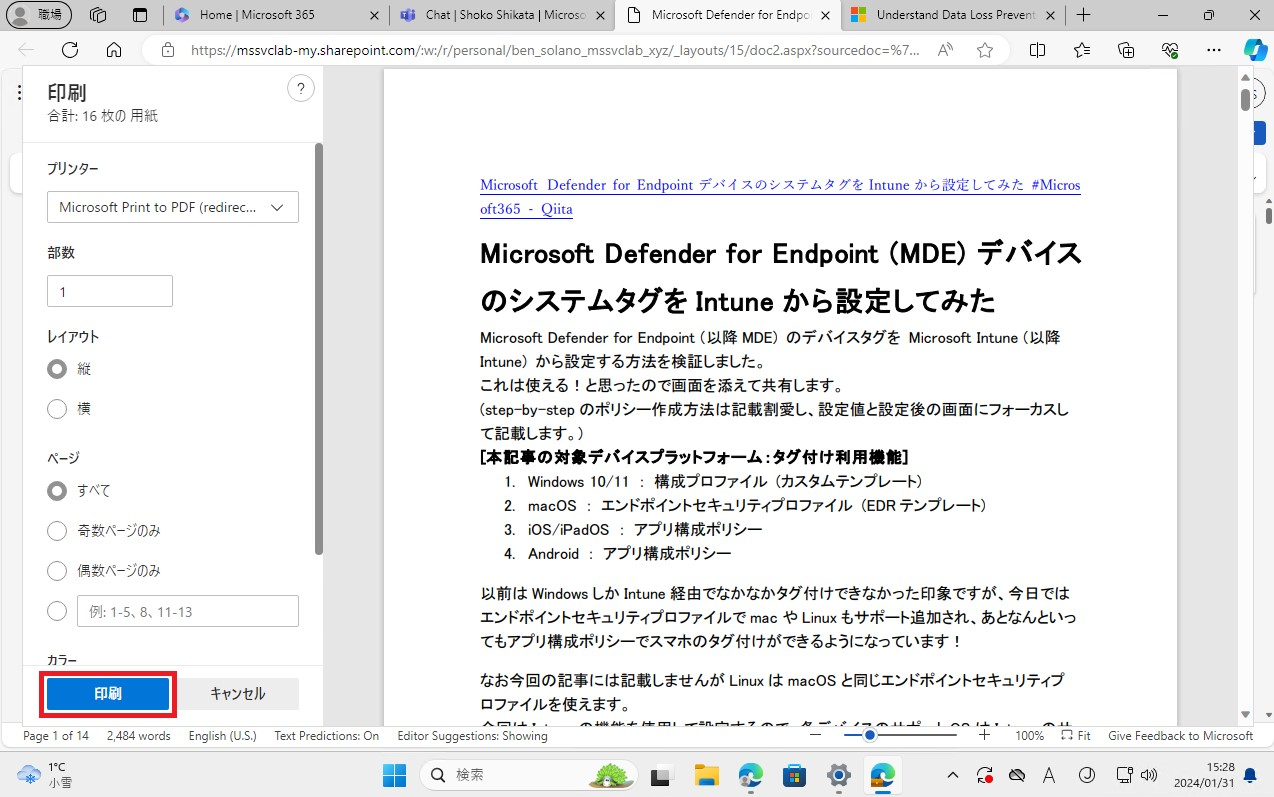Select portrait 縦 layout
The height and width of the screenshot is (797, 1274).
pyautogui.click(x=57, y=369)
